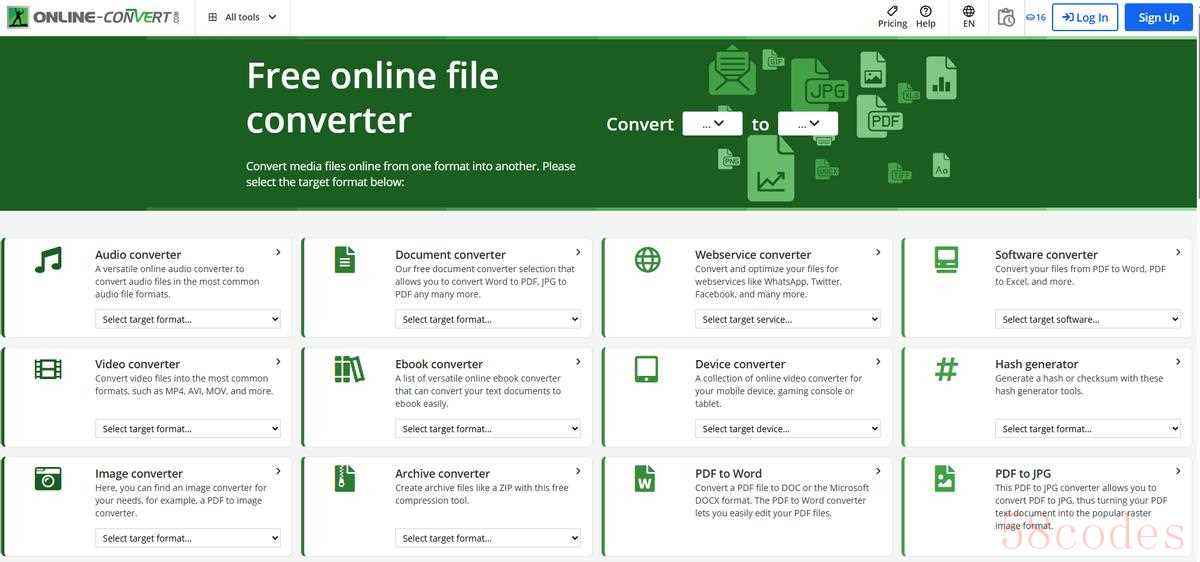Click the Audio converter arrow chevron
The width and height of the screenshot is (1200, 562).
278,252
